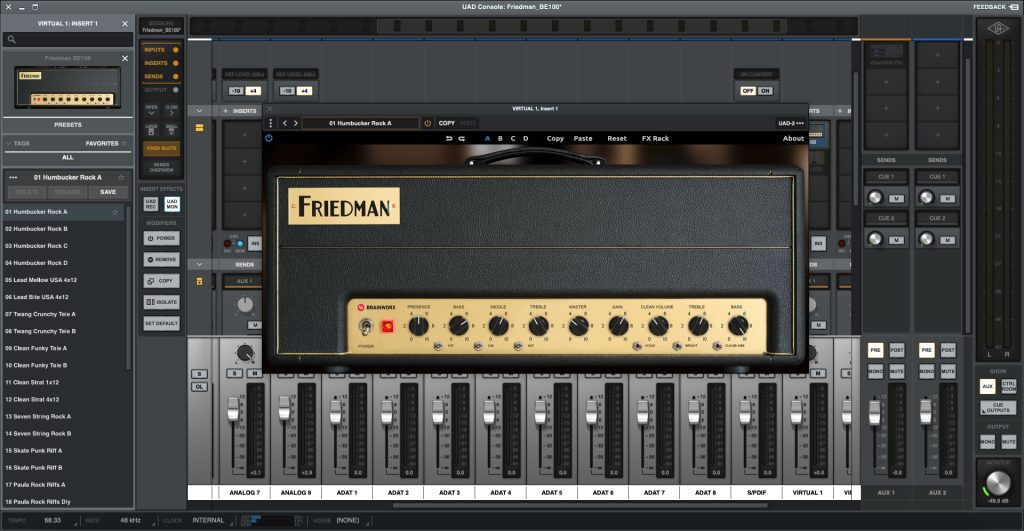Go to previous preset with left arrow

click(x=285, y=123)
